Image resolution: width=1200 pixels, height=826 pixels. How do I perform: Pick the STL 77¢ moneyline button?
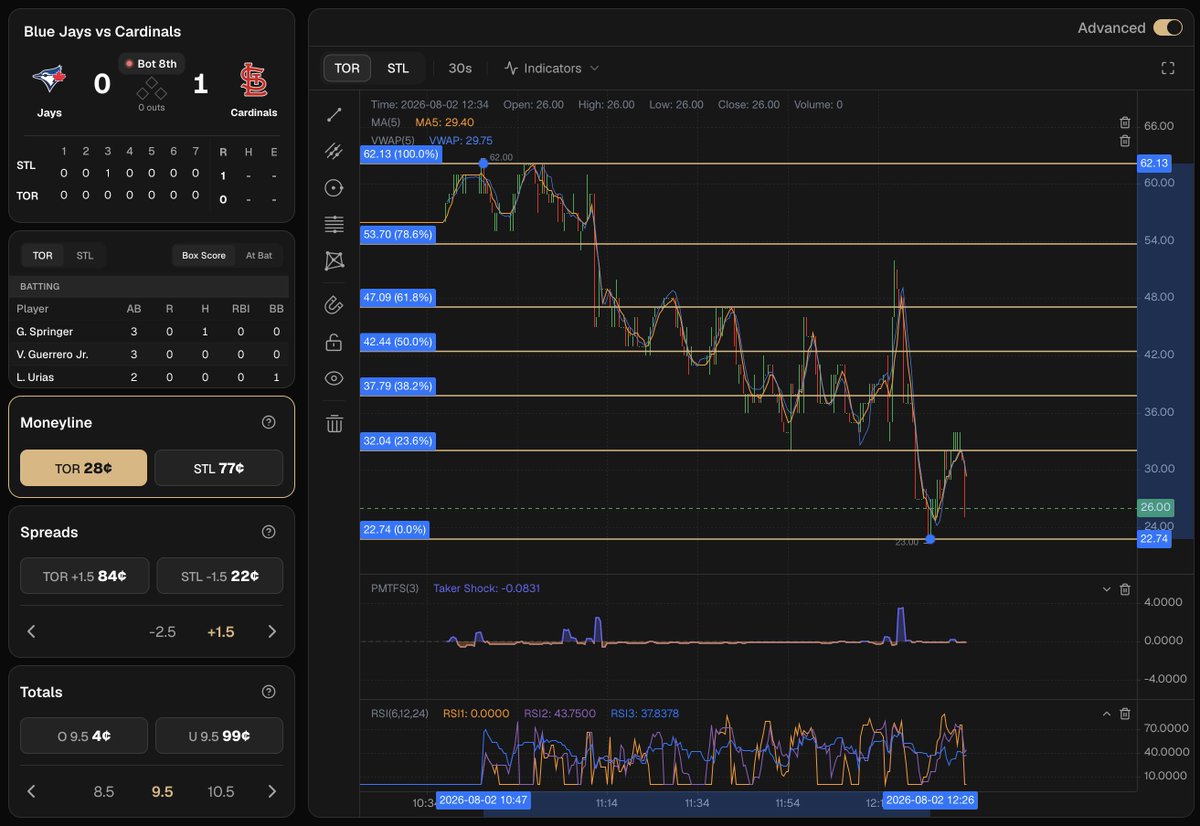click(219, 468)
